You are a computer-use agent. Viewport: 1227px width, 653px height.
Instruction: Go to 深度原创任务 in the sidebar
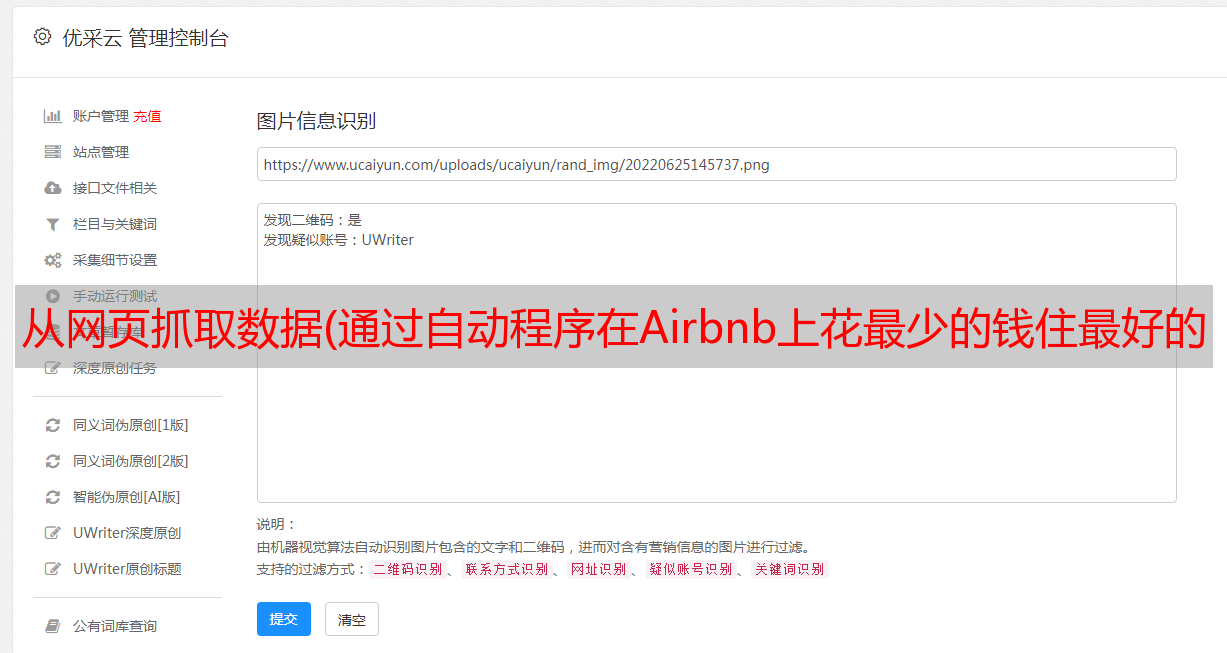pos(114,369)
